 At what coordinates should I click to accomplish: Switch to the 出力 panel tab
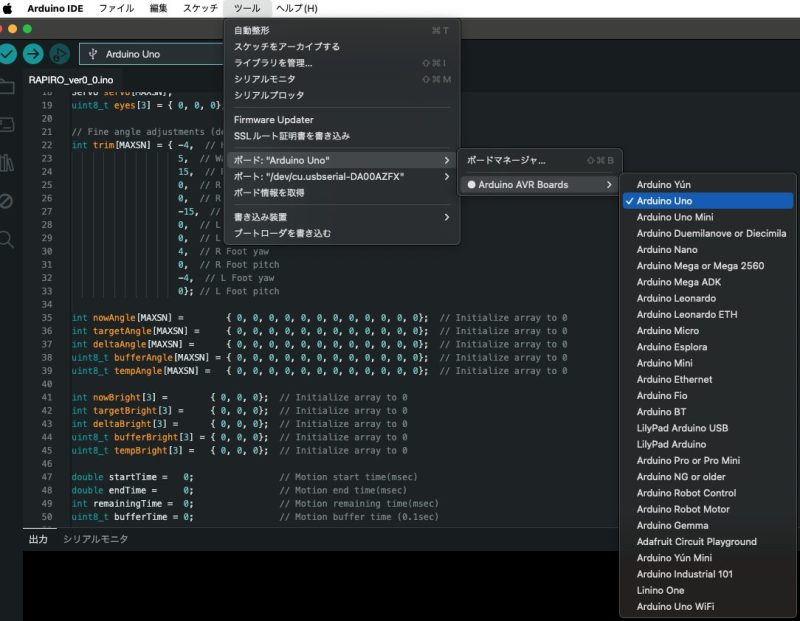pyautogui.click(x=38, y=539)
